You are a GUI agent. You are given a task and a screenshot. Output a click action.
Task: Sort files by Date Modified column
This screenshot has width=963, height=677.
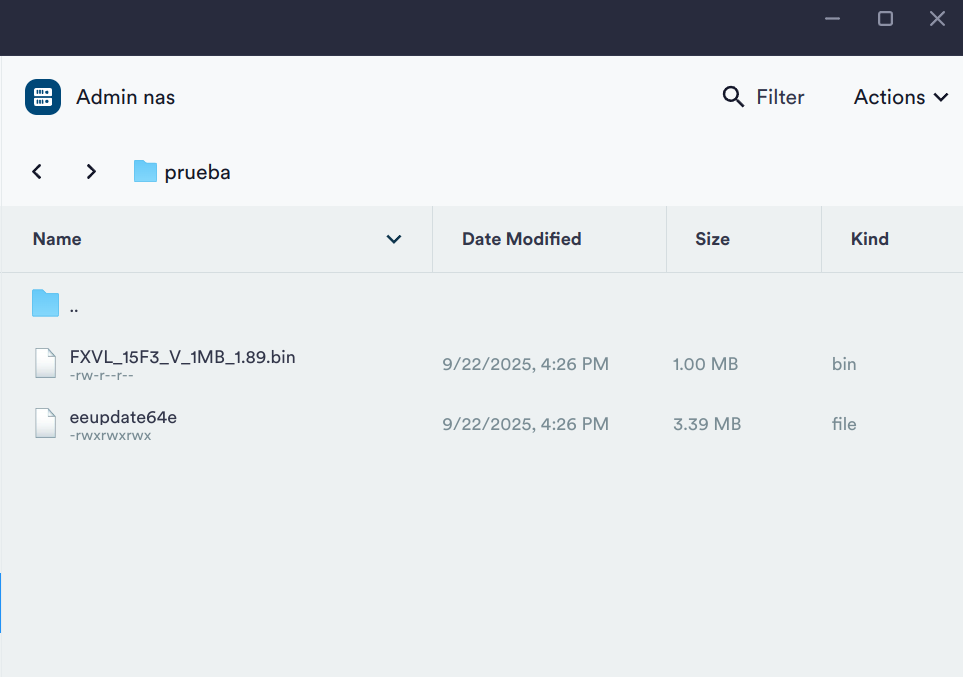(x=521, y=239)
